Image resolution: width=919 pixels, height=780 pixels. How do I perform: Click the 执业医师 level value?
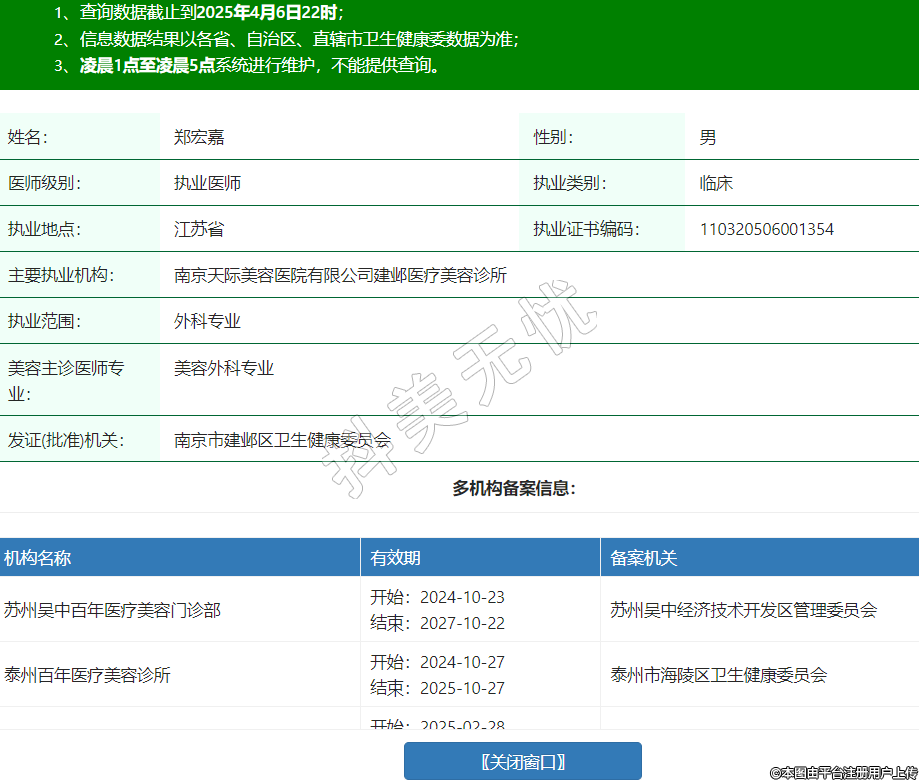207,184
